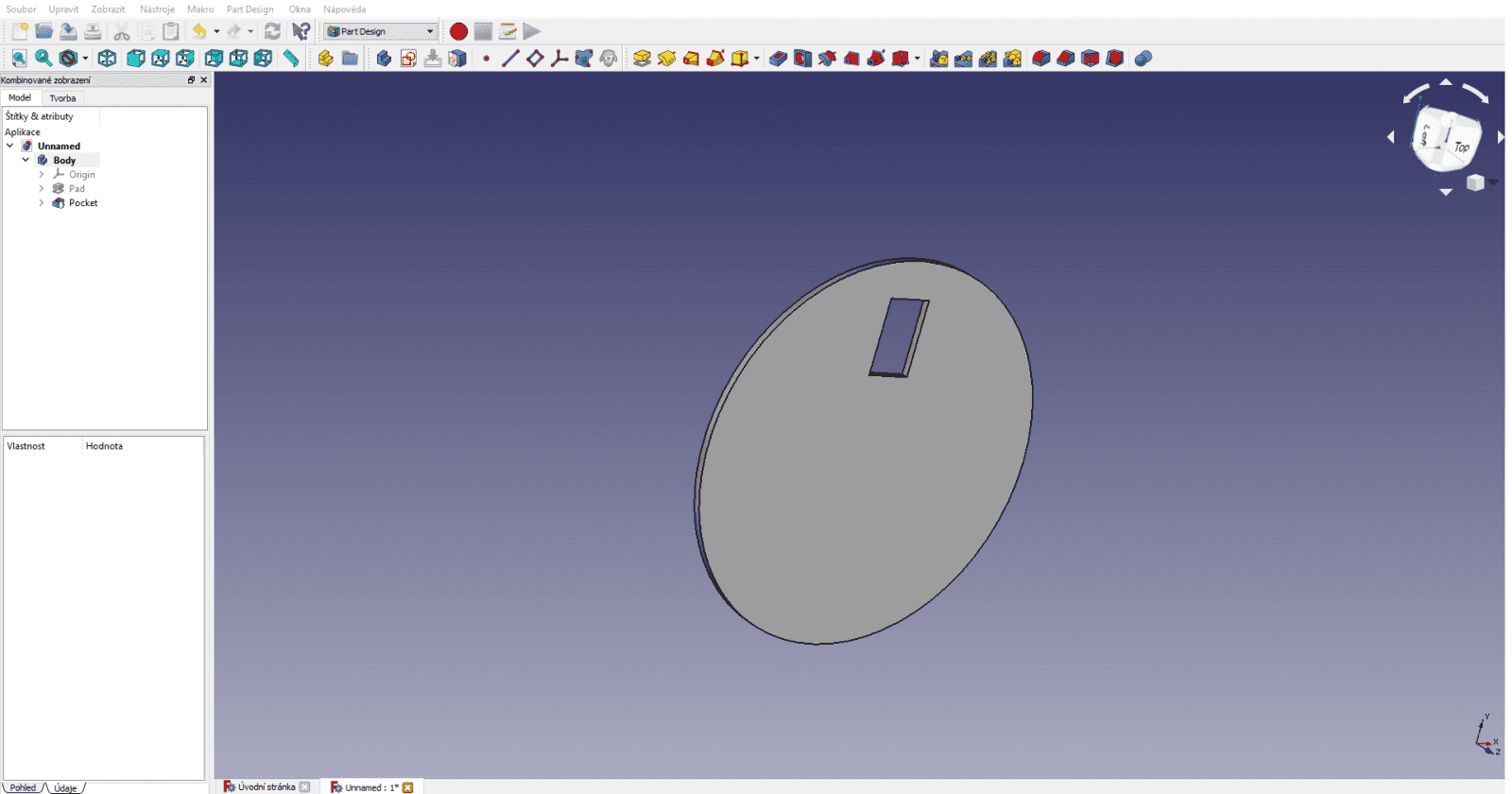Open the Úvodní stránka document tab
The width and height of the screenshot is (1512, 794).
pos(266,786)
